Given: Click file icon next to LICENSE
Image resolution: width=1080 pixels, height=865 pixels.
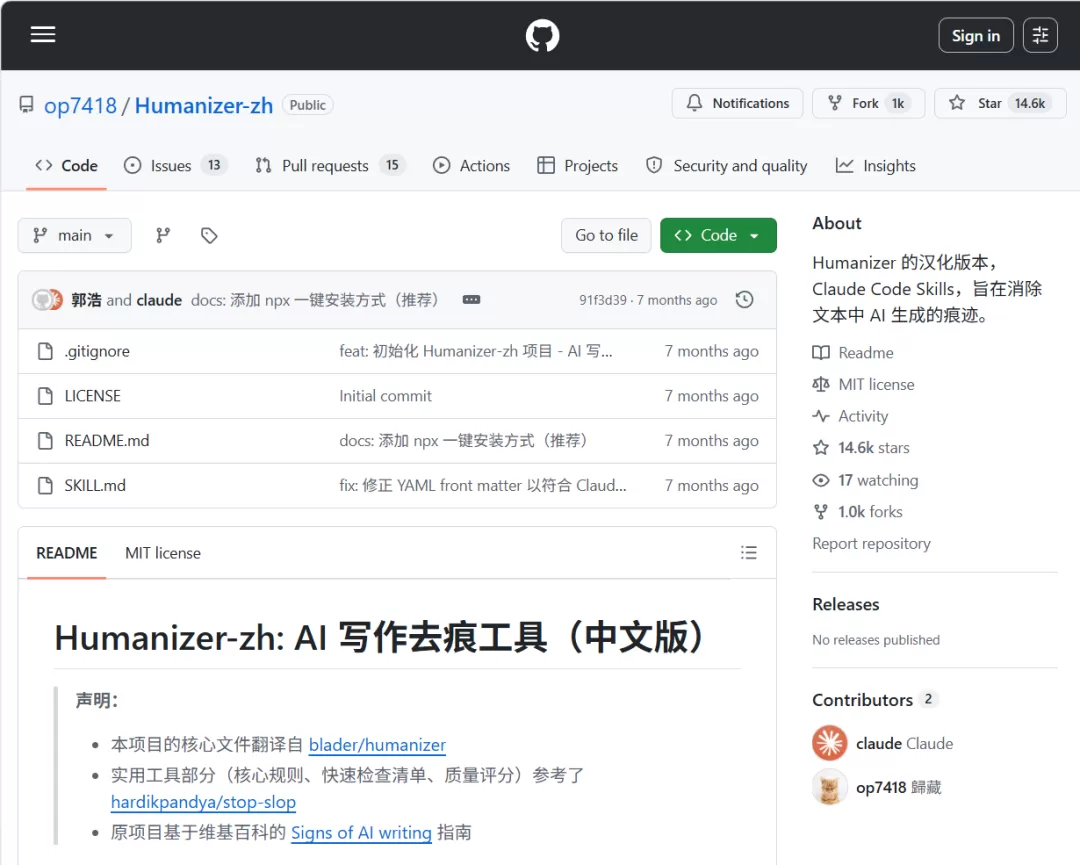Looking at the screenshot, I should pyautogui.click(x=45, y=396).
